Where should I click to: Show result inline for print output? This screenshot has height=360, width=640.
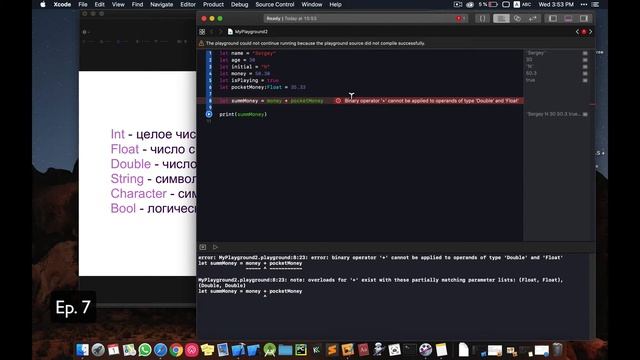pyautogui.click(x=585, y=114)
